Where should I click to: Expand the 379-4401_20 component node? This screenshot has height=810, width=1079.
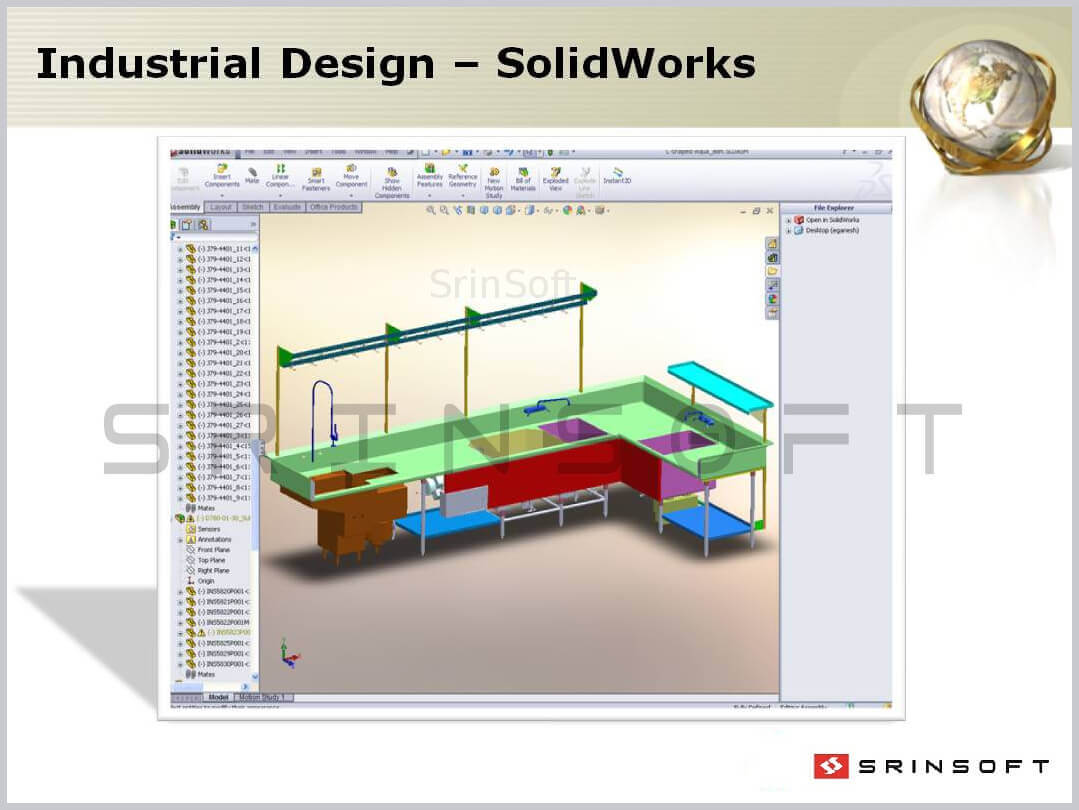[180, 353]
